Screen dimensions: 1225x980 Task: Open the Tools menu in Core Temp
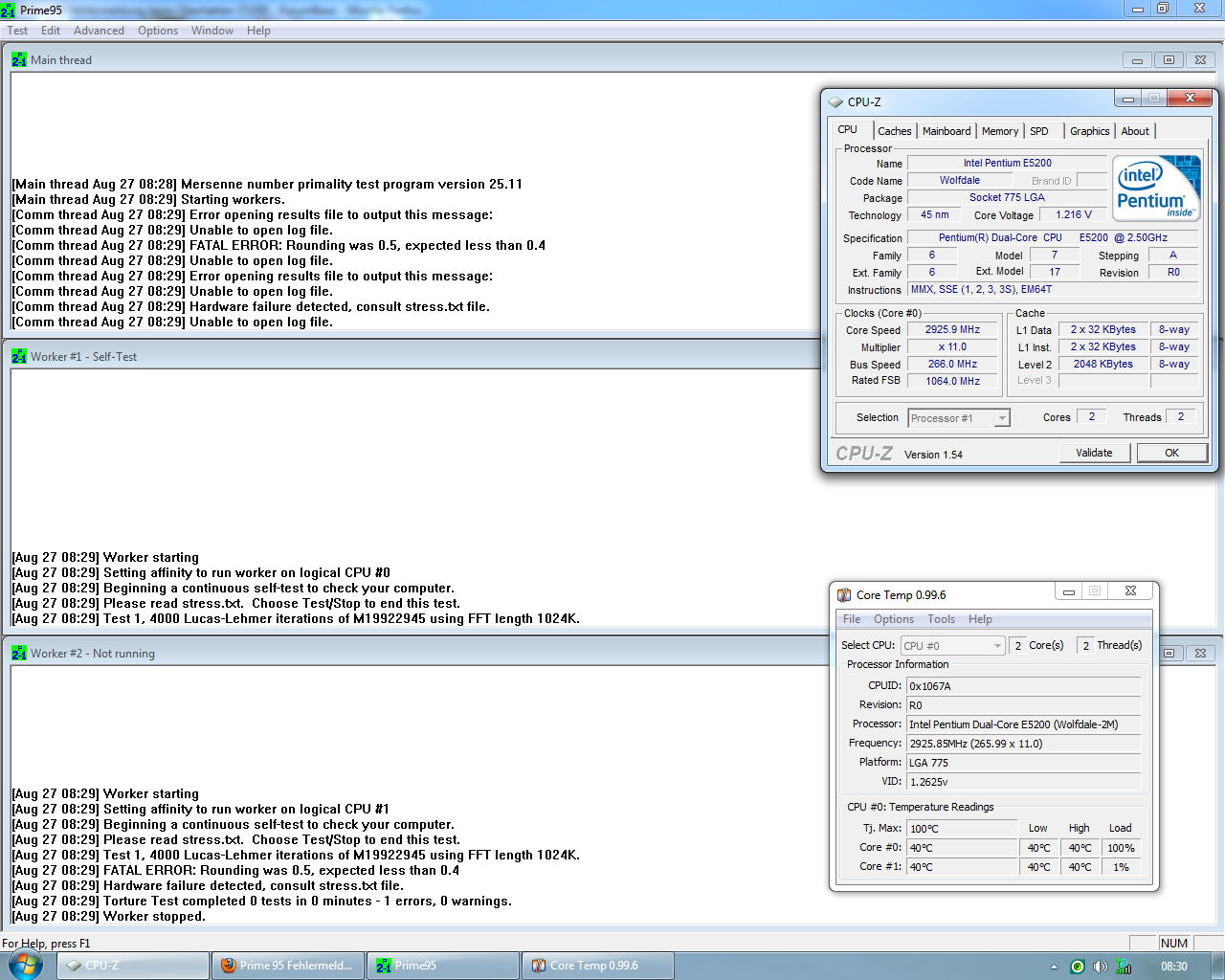[x=941, y=619]
